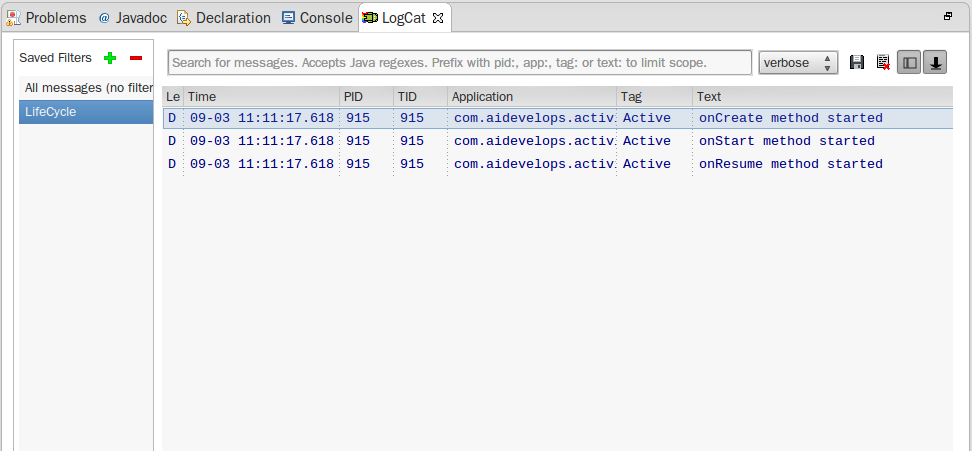The height and width of the screenshot is (451, 972).
Task: Click the log message search field
Action: tap(459, 63)
